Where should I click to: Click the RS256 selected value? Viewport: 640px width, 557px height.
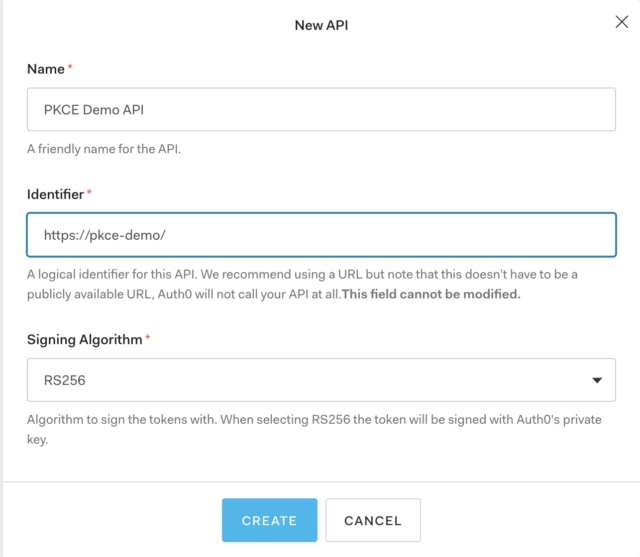(64, 380)
